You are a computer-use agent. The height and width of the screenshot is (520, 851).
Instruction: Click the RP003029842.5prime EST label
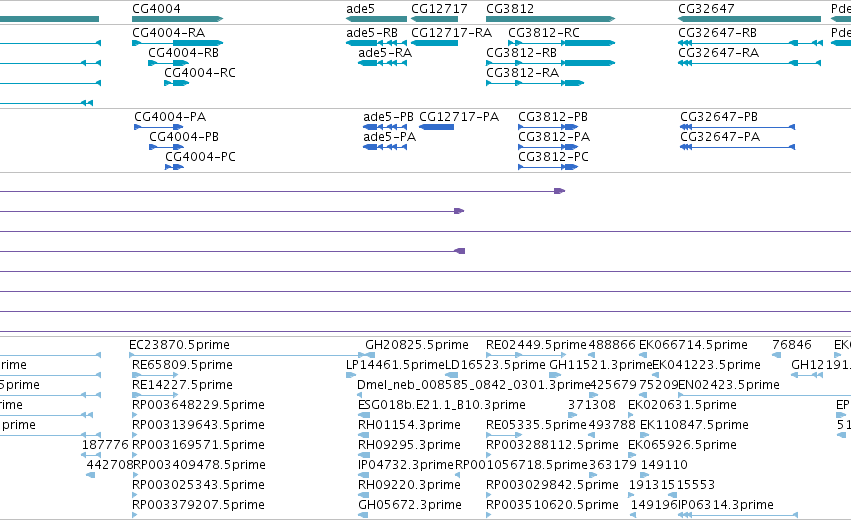552,485
